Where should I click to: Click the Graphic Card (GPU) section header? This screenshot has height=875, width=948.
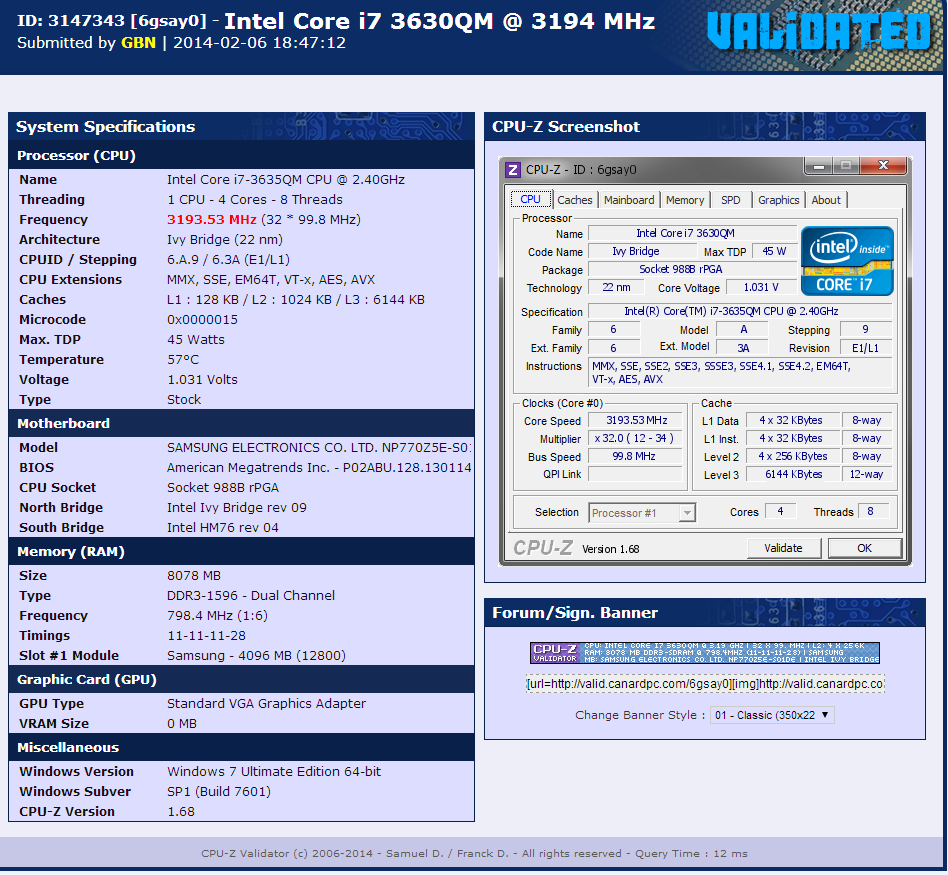coord(241,680)
